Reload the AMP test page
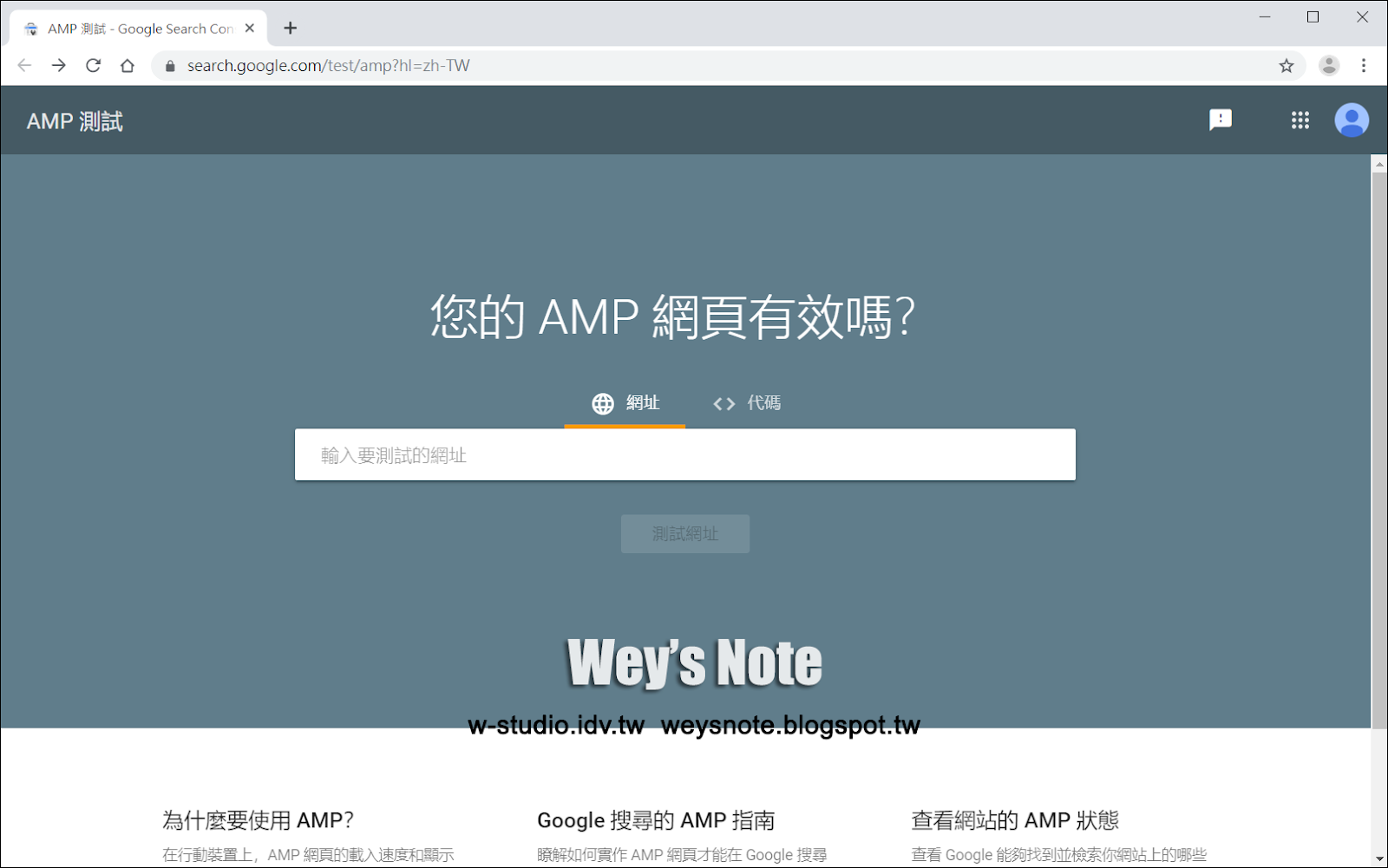This screenshot has height=868, width=1388. pos(93,65)
